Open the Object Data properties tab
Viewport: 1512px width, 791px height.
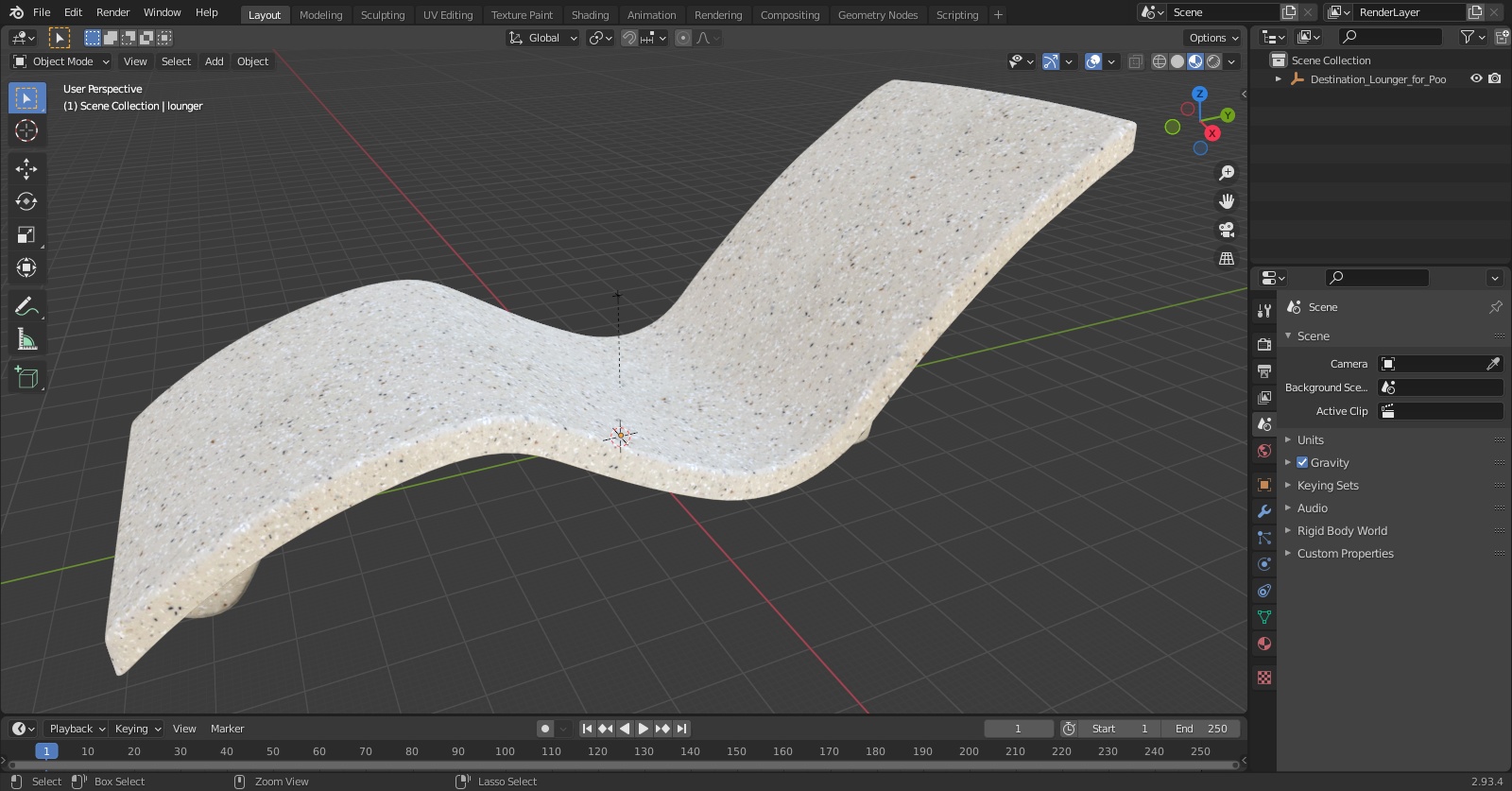pyautogui.click(x=1263, y=617)
